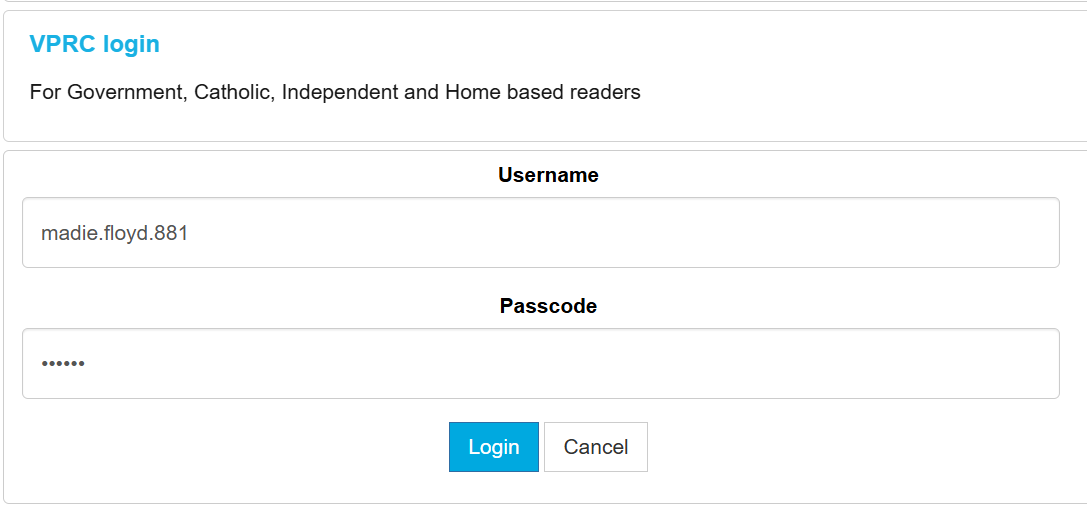Click the 'login' word in the heading
Image resolution: width=1087 pixels, height=519 pixels.
tap(132, 44)
